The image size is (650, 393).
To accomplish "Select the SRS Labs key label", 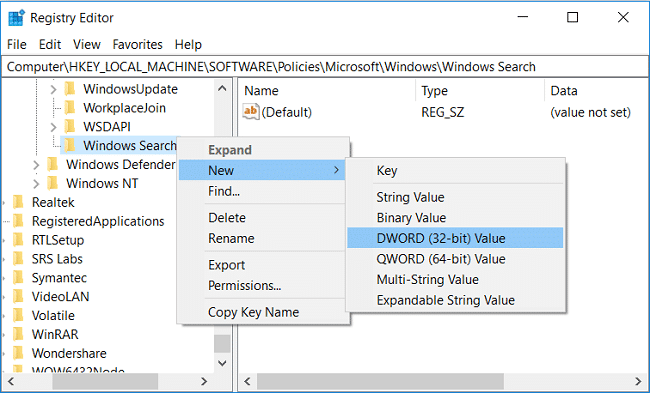I will (57, 259).
